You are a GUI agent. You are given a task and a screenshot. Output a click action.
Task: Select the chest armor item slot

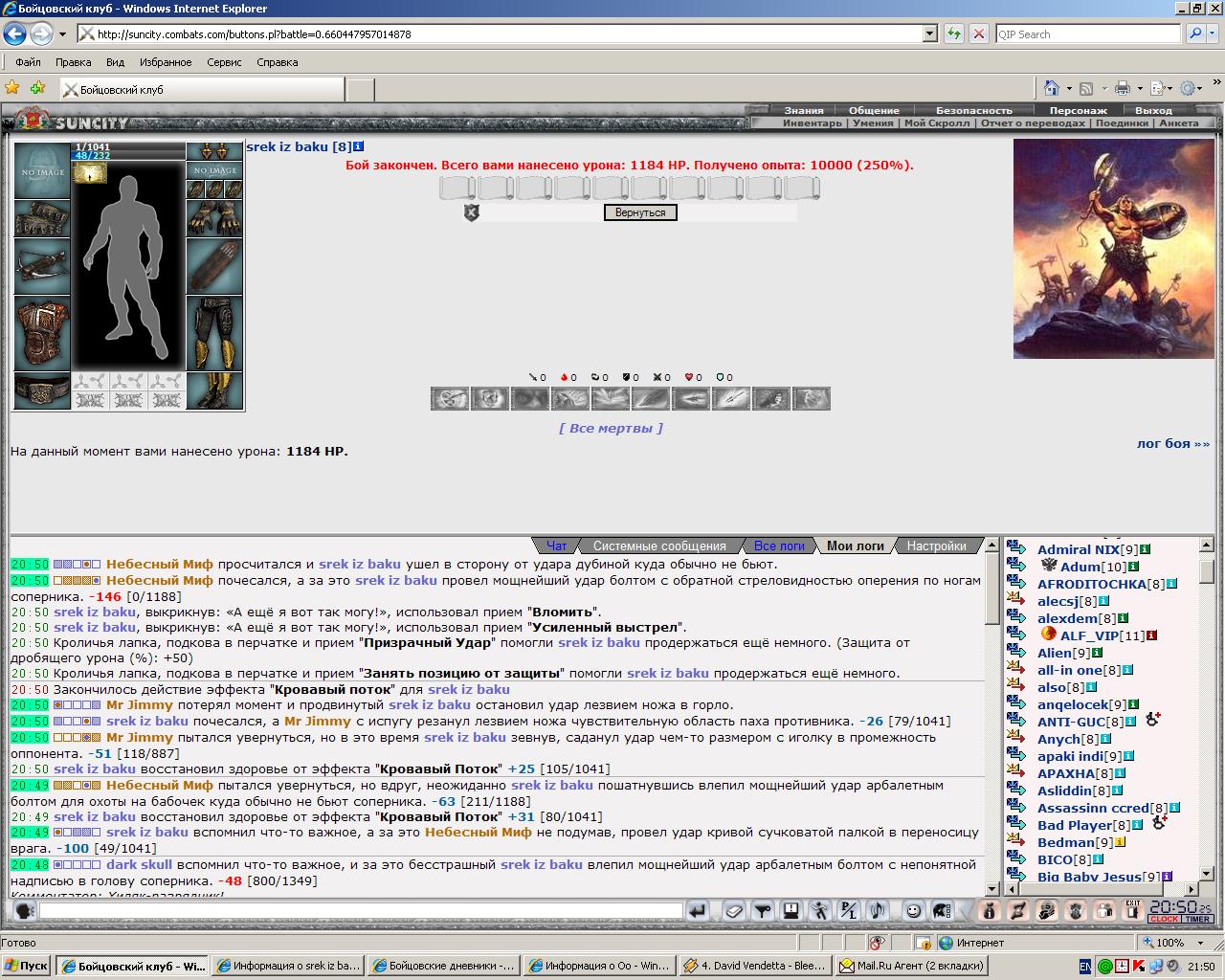[x=42, y=334]
